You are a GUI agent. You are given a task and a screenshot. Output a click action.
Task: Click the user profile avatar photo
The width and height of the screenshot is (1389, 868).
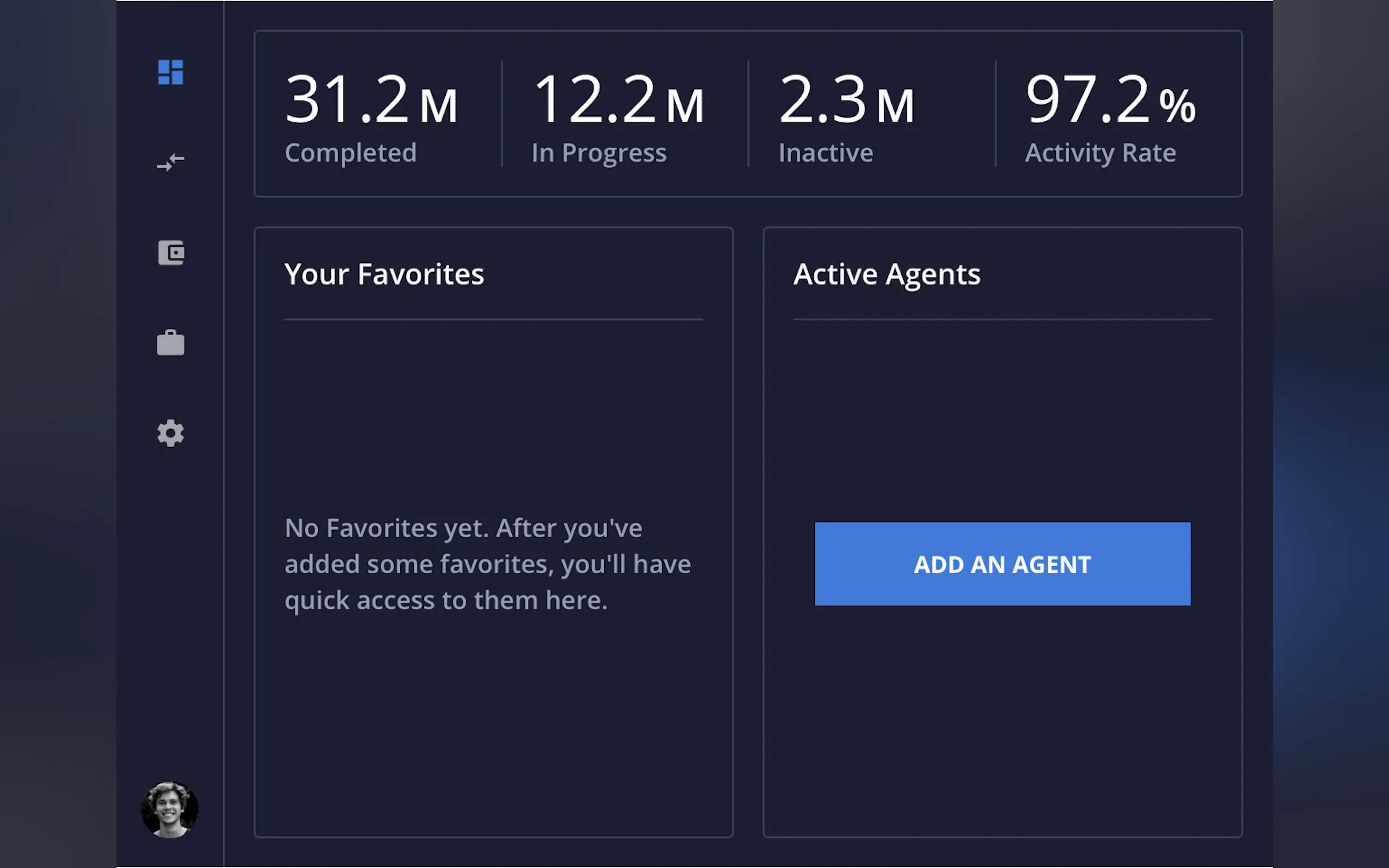[170, 810]
